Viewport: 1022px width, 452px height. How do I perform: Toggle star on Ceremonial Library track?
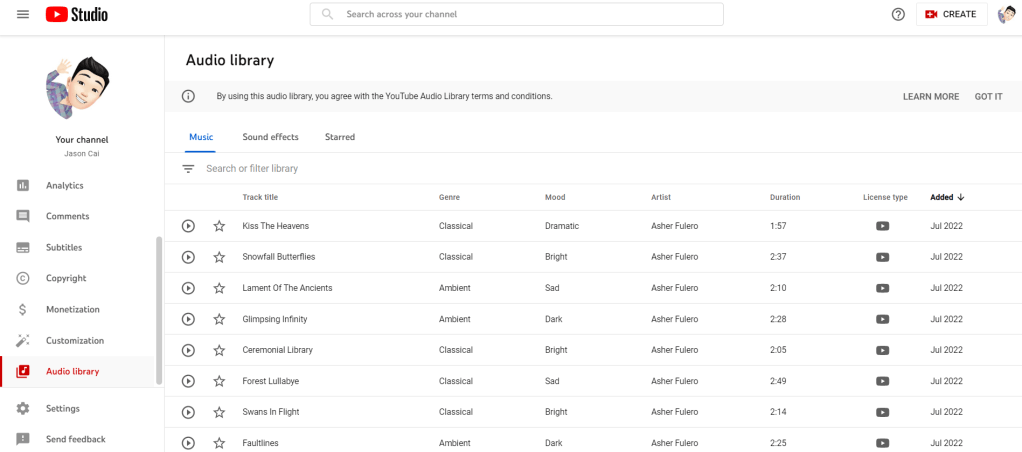[x=219, y=350]
